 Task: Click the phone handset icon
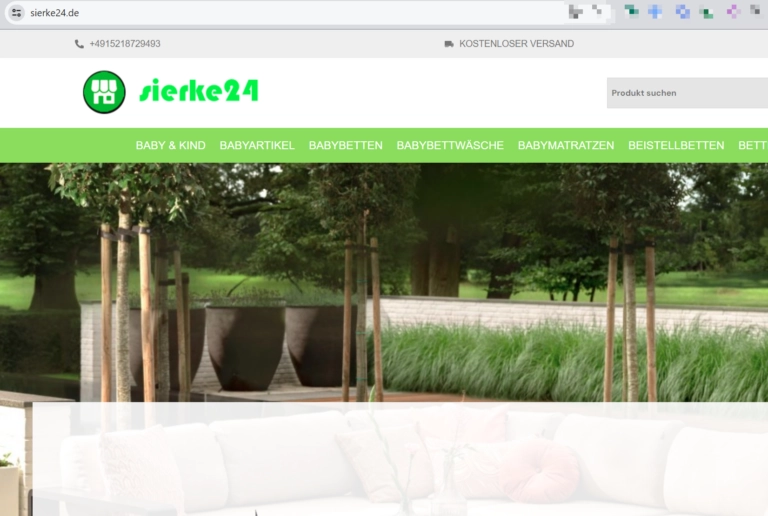[79, 44]
